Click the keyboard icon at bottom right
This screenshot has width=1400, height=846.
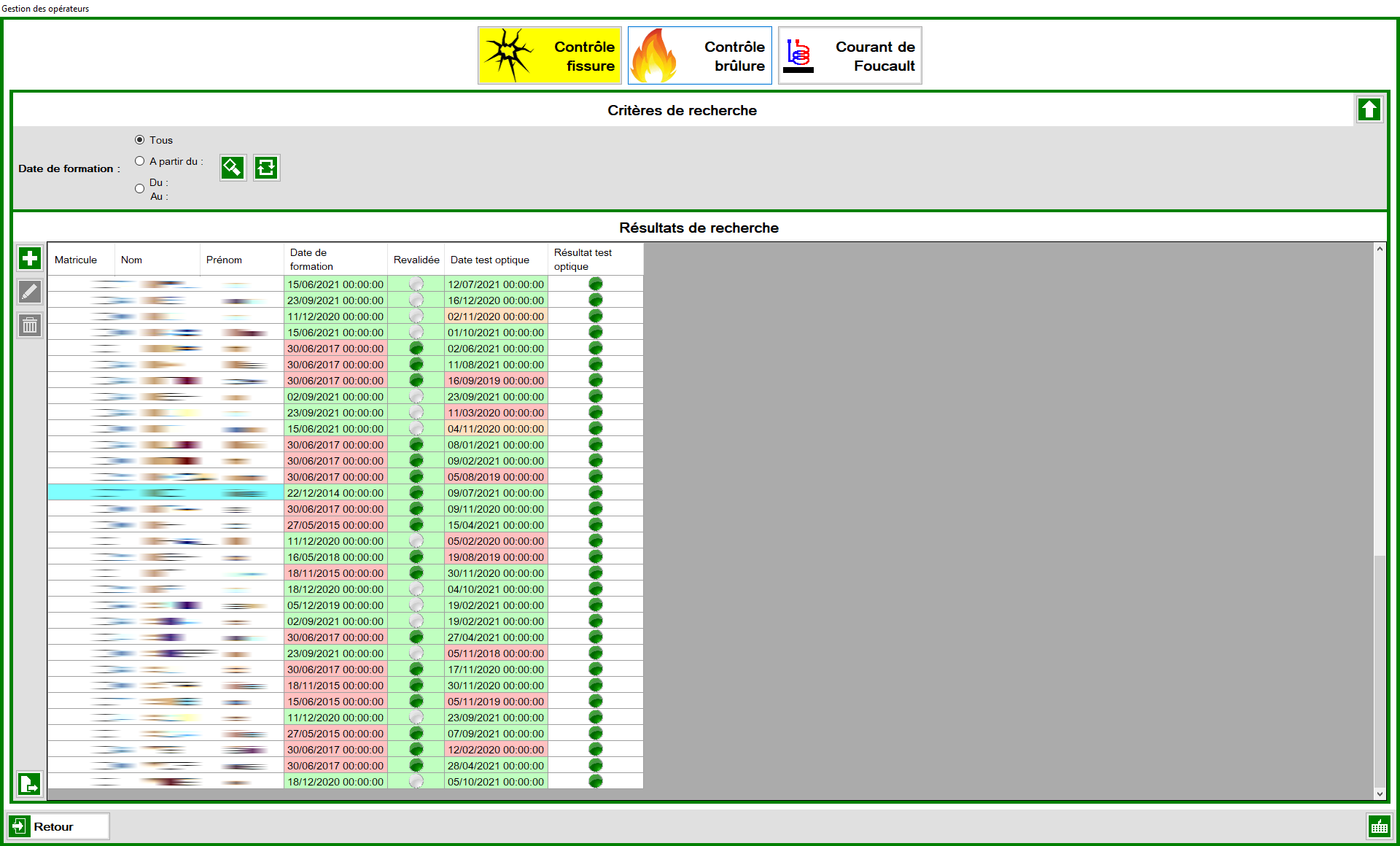coord(1380,826)
